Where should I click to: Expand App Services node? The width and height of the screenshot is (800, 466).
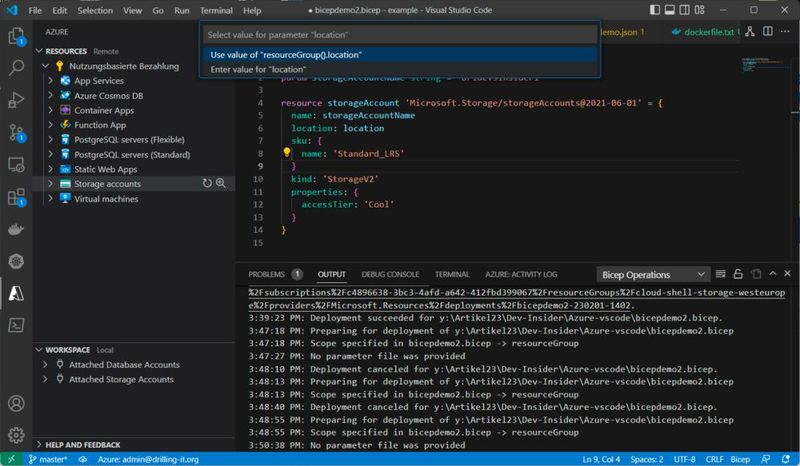click(x=51, y=81)
